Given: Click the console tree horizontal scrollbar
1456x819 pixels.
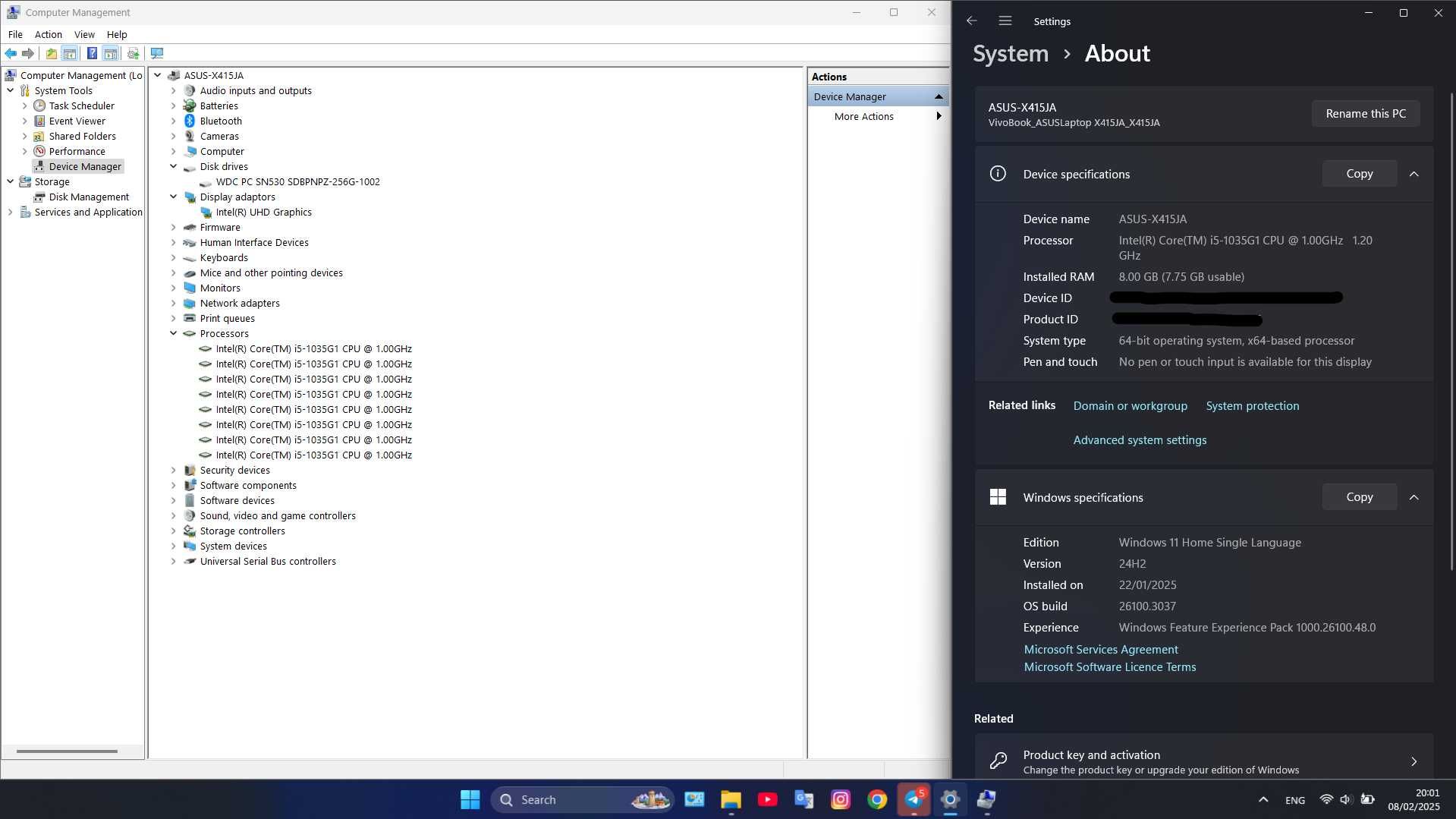Looking at the screenshot, I should click(67, 751).
